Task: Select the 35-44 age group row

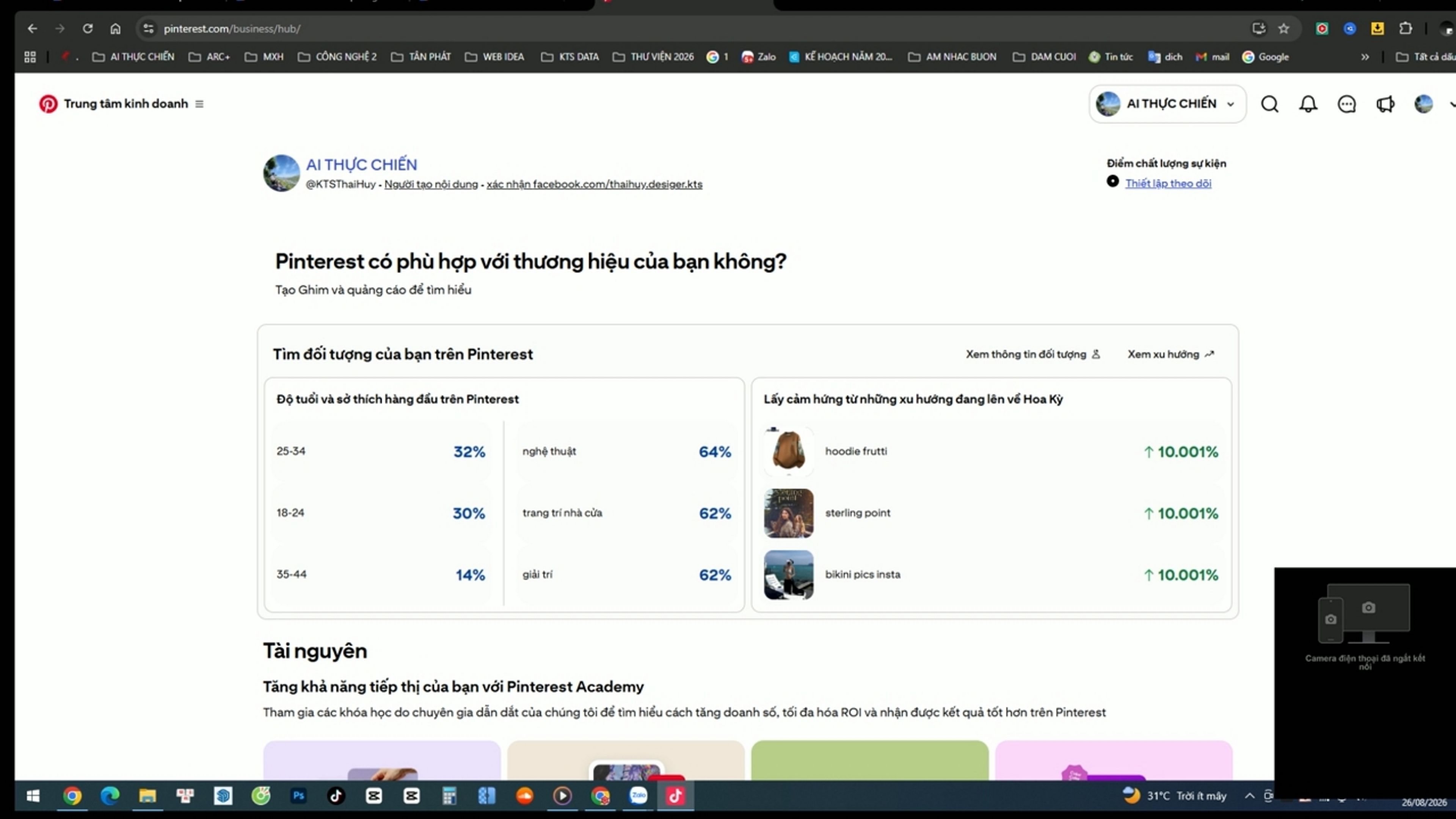Action: click(381, 574)
